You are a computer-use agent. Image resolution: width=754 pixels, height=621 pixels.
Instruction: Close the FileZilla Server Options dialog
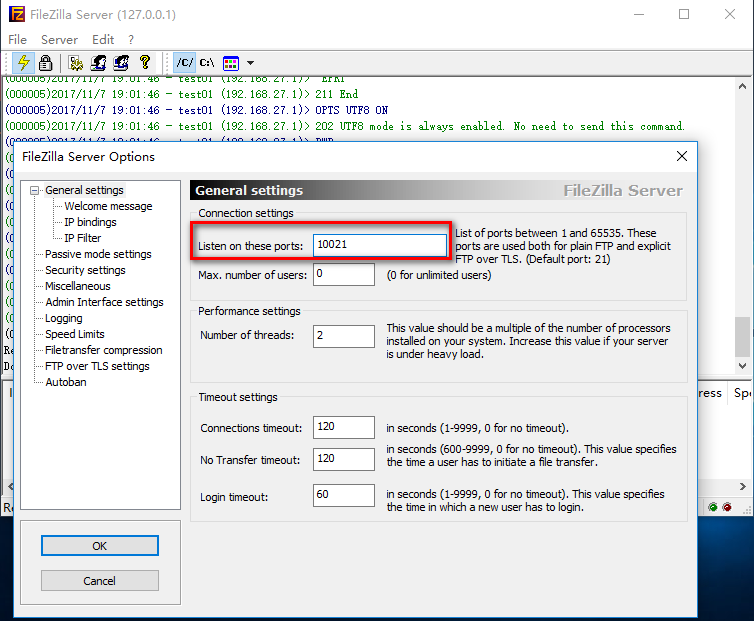coord(681,156)
